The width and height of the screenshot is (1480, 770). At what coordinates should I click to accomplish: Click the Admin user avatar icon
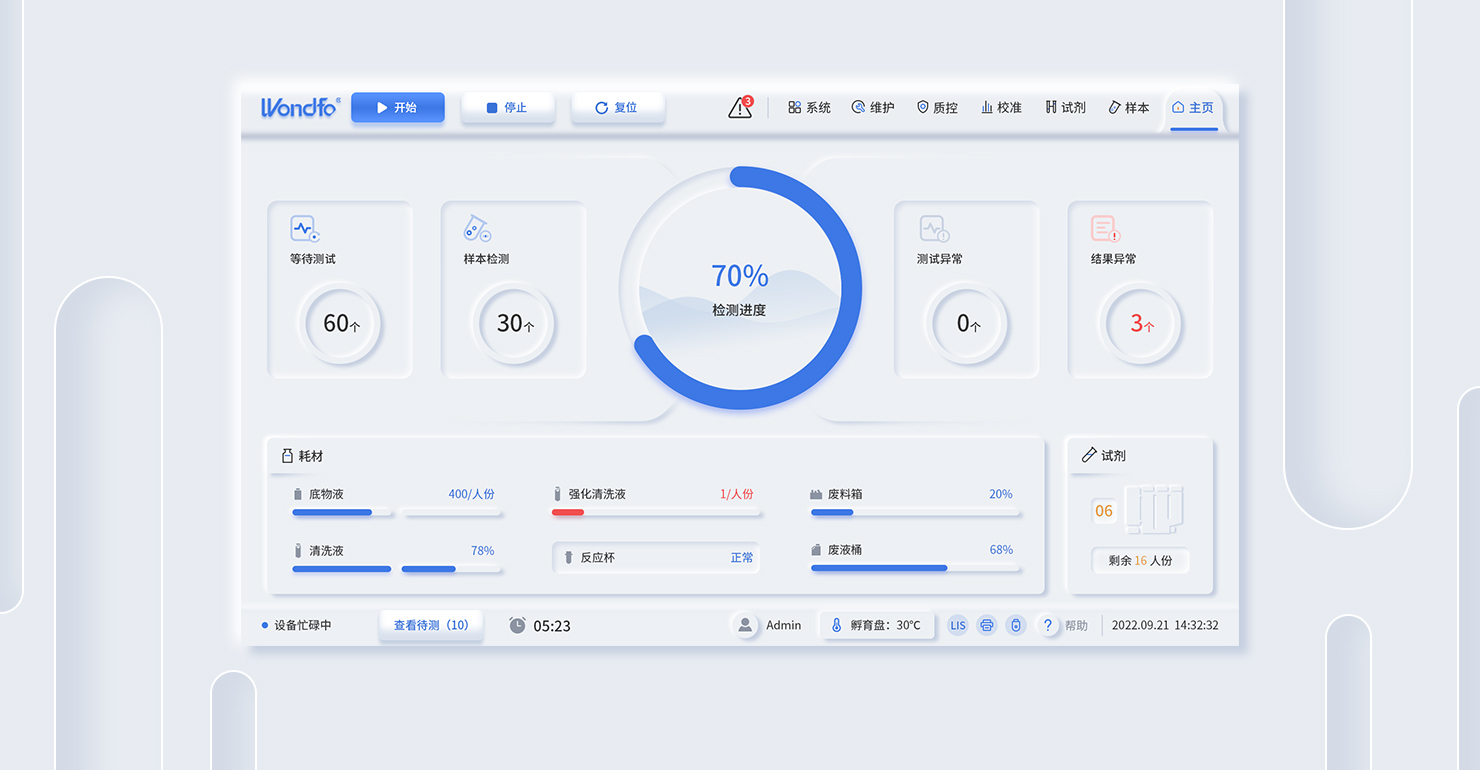click(745, 626)
